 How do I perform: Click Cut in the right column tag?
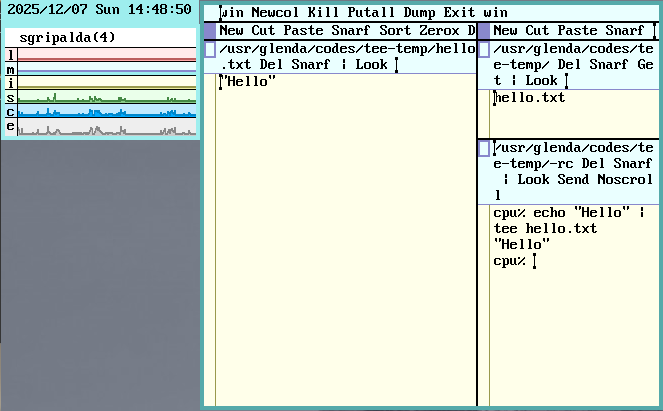(537, 30)
